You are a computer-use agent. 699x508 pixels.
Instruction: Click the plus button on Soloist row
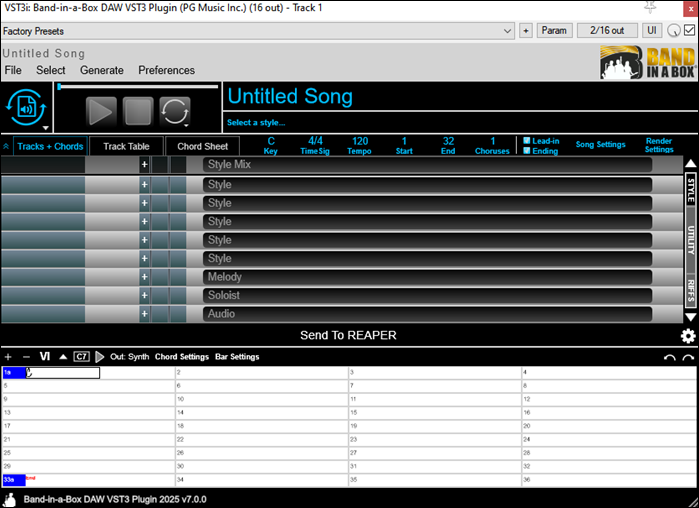(144, 295)
